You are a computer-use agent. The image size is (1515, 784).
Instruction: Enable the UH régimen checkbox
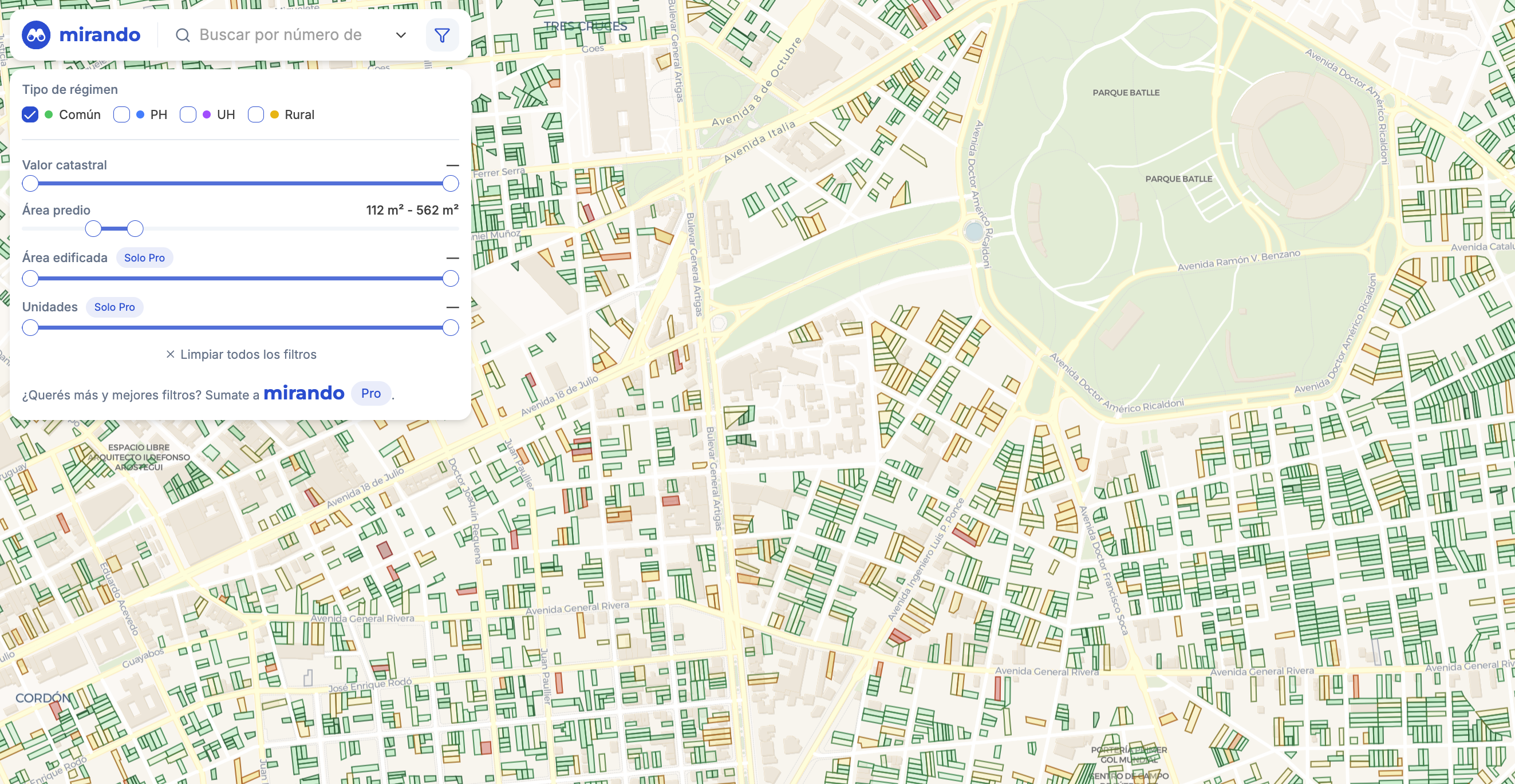pyautogui.click(x=188, y=114)
